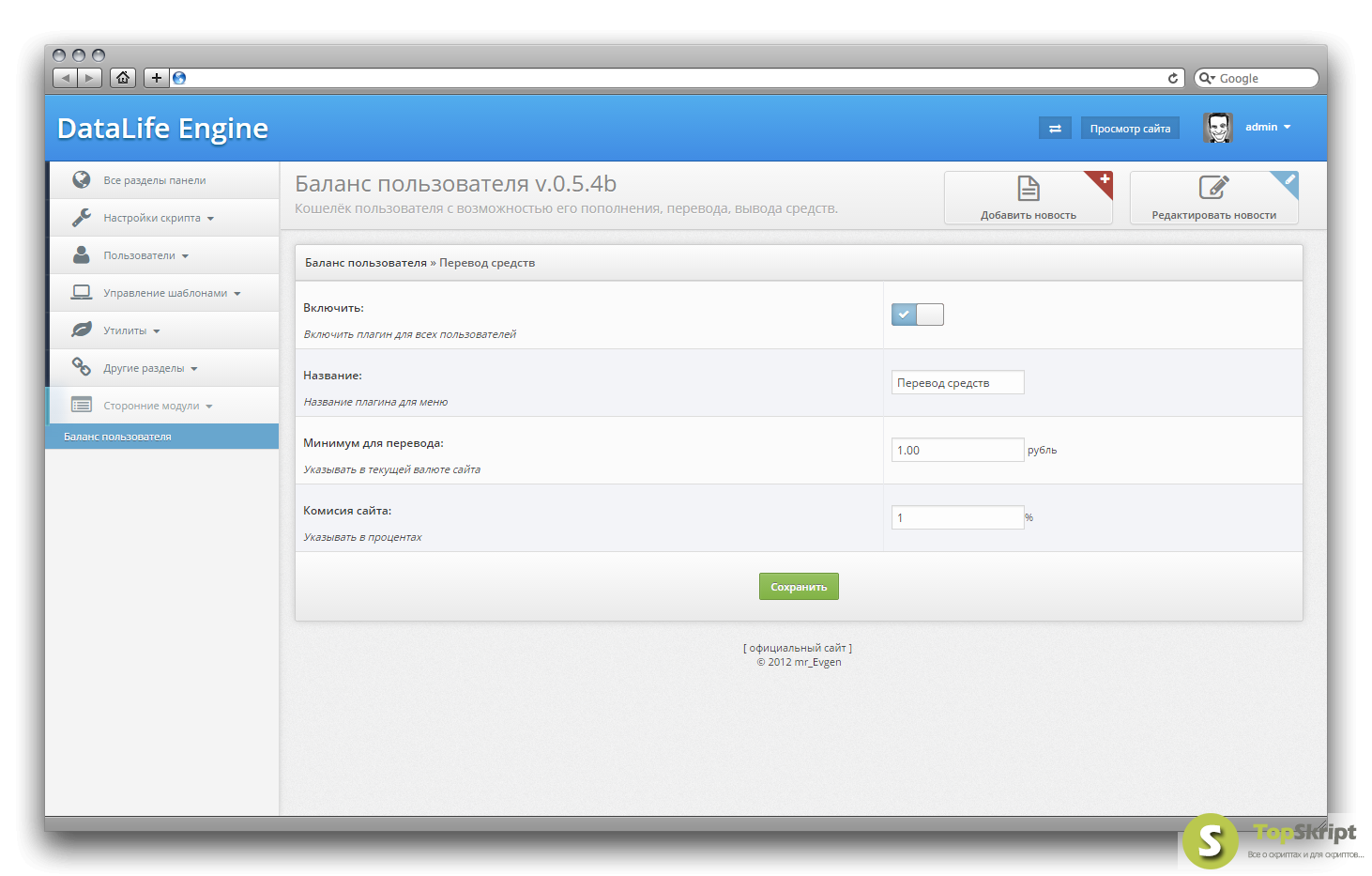Click the Редактировать новости button label
The width and height of the screenshot is (1372, 876).
[x=1213, y=215]
